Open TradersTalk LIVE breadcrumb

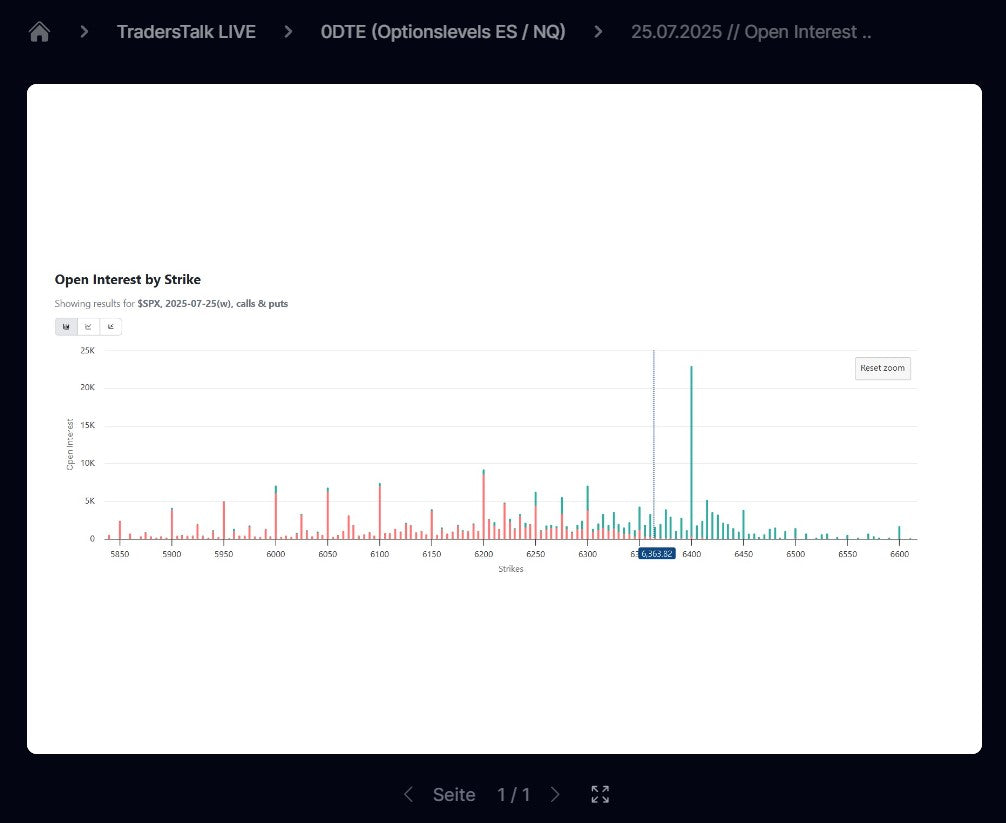click(186, 31)
